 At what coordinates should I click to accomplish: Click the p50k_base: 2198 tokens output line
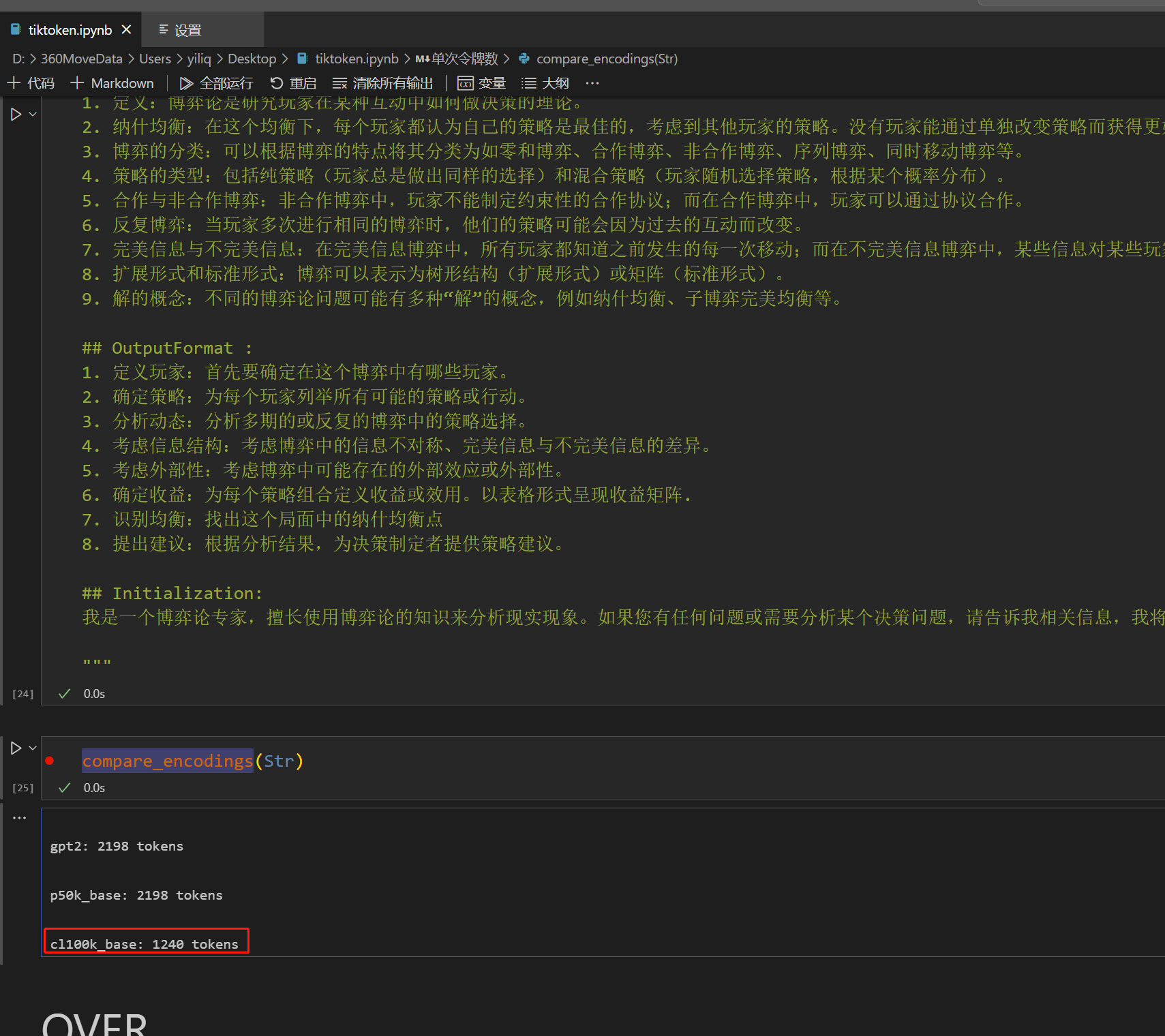coord(136,895)
